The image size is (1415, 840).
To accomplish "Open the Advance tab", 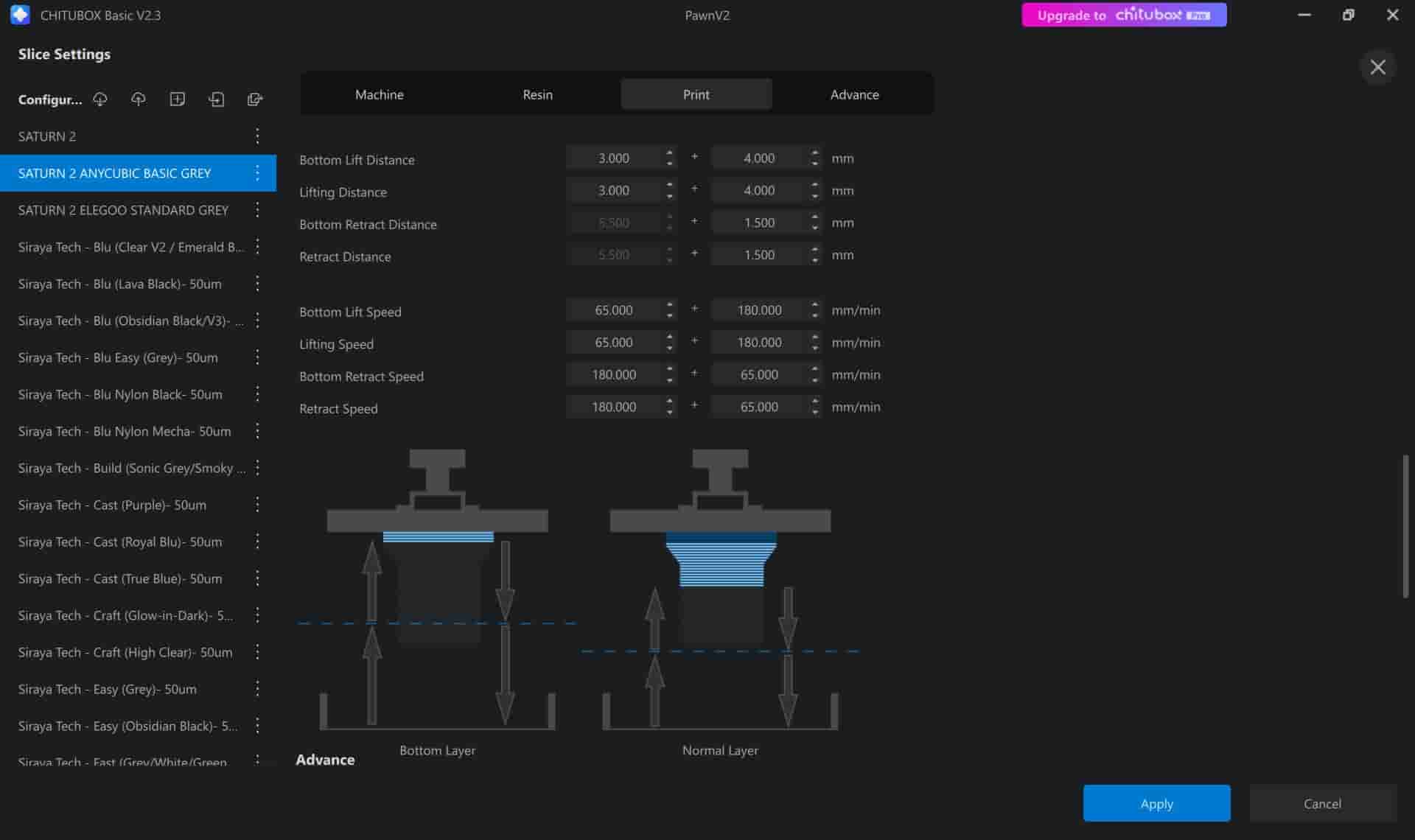I will (x=854, y=94).
